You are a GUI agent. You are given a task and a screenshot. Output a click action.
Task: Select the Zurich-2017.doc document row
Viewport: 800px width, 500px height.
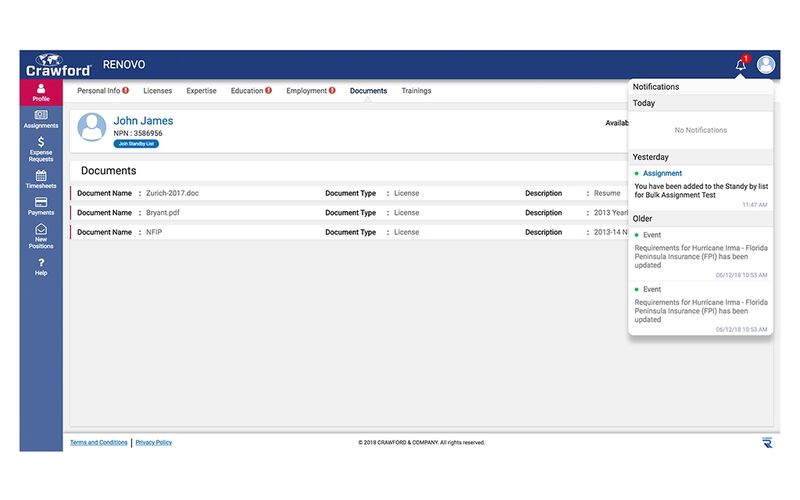200,193
